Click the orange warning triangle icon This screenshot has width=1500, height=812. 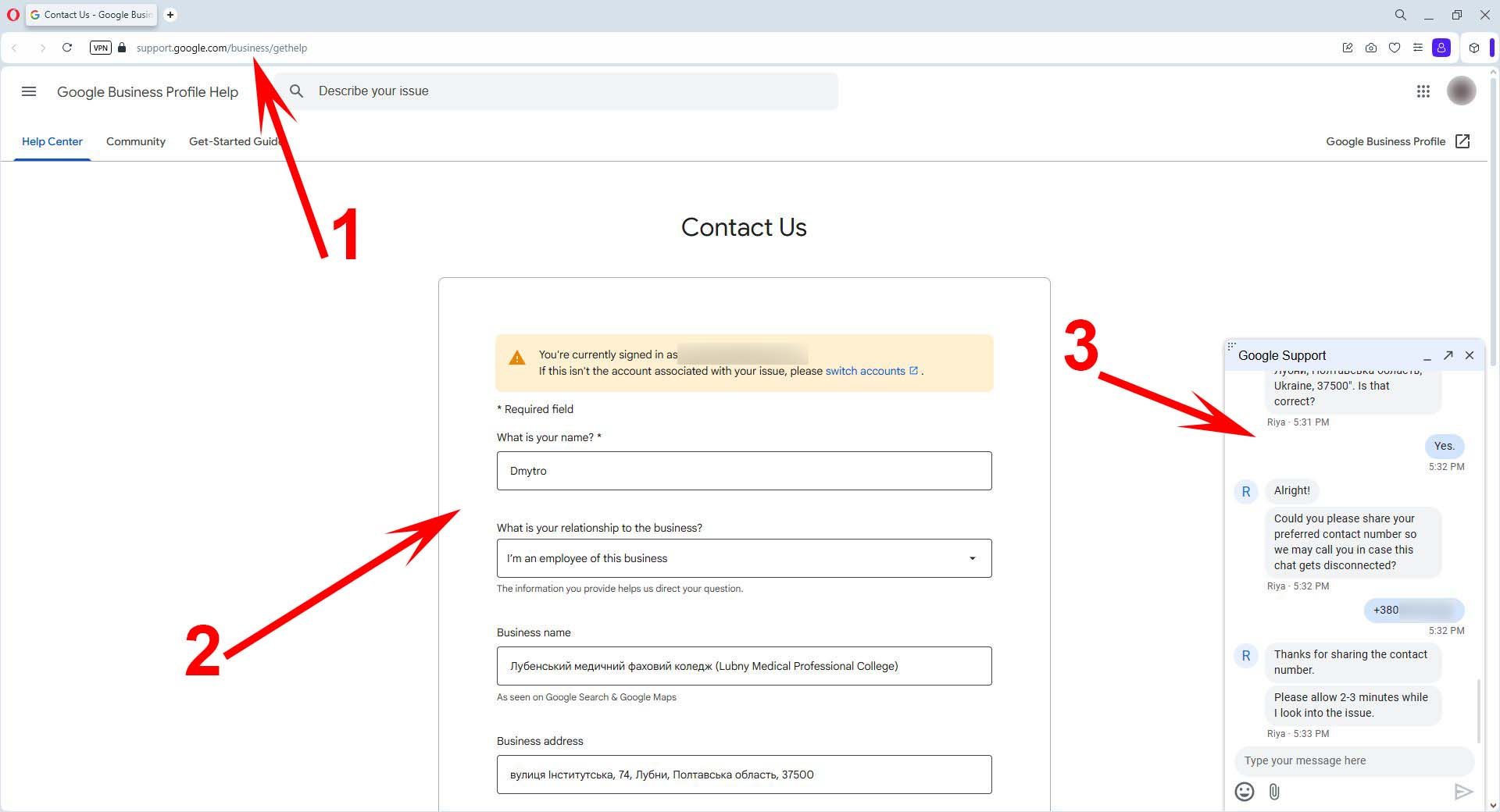point(517,358)
